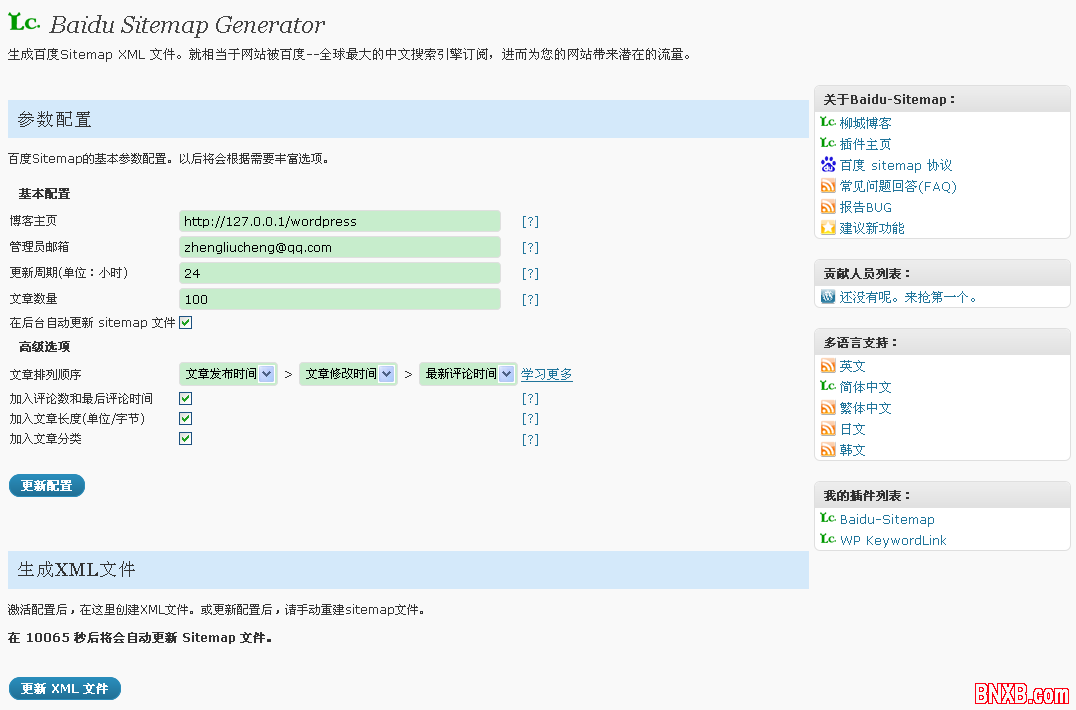Toggle 加入文章长度(单位/字节) checkbox
Screen dimensions: 1076x710
point(185,418)
